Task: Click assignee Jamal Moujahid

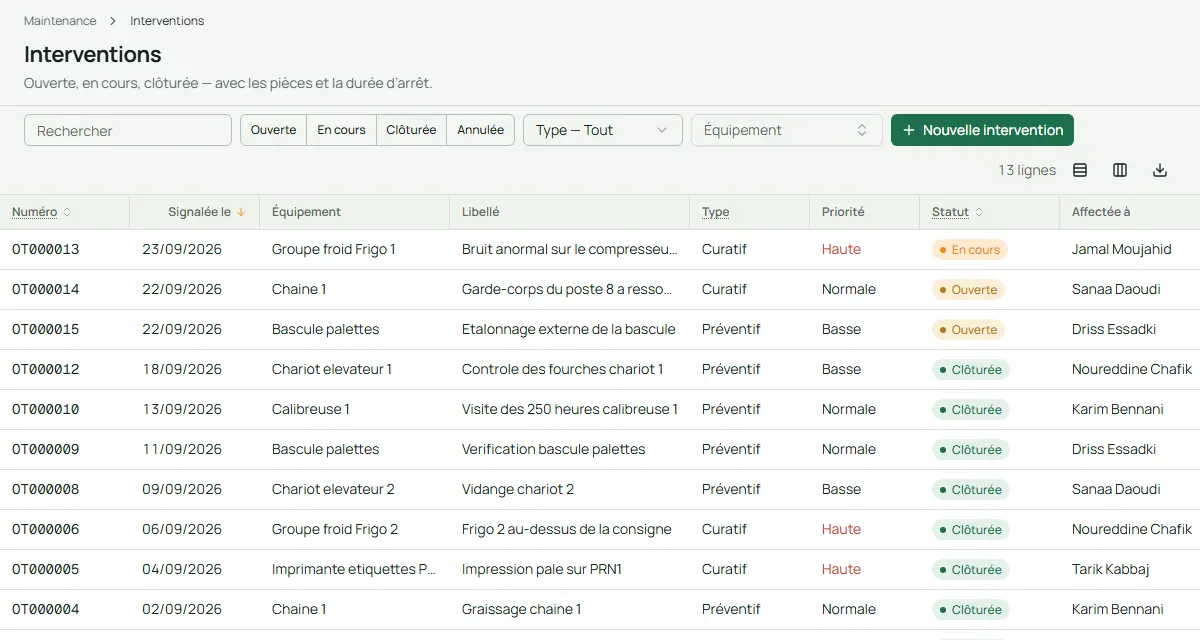Action: tap(1122, 249)
